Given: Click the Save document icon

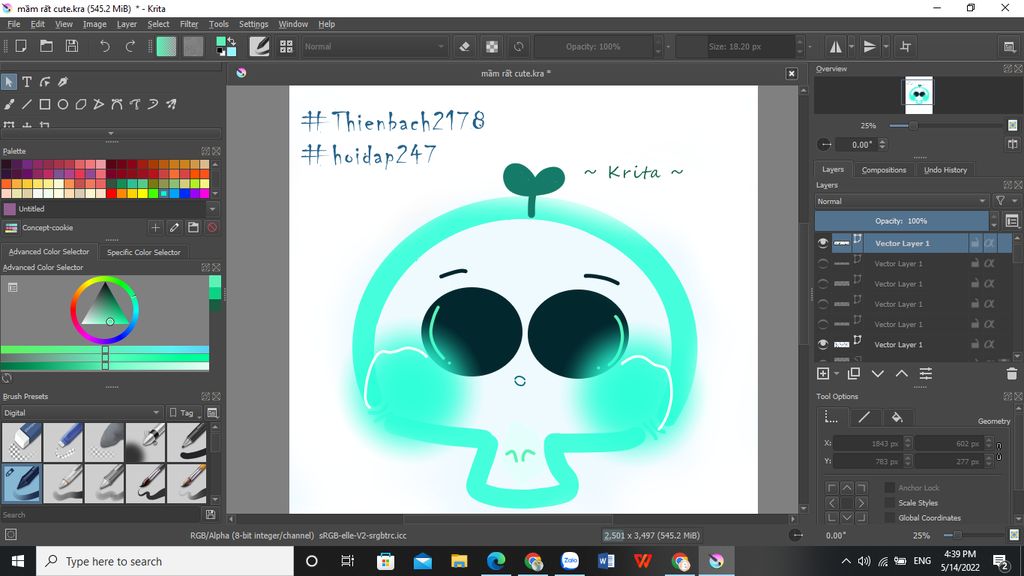Looking at the screenshot, I should click(72, 46).
